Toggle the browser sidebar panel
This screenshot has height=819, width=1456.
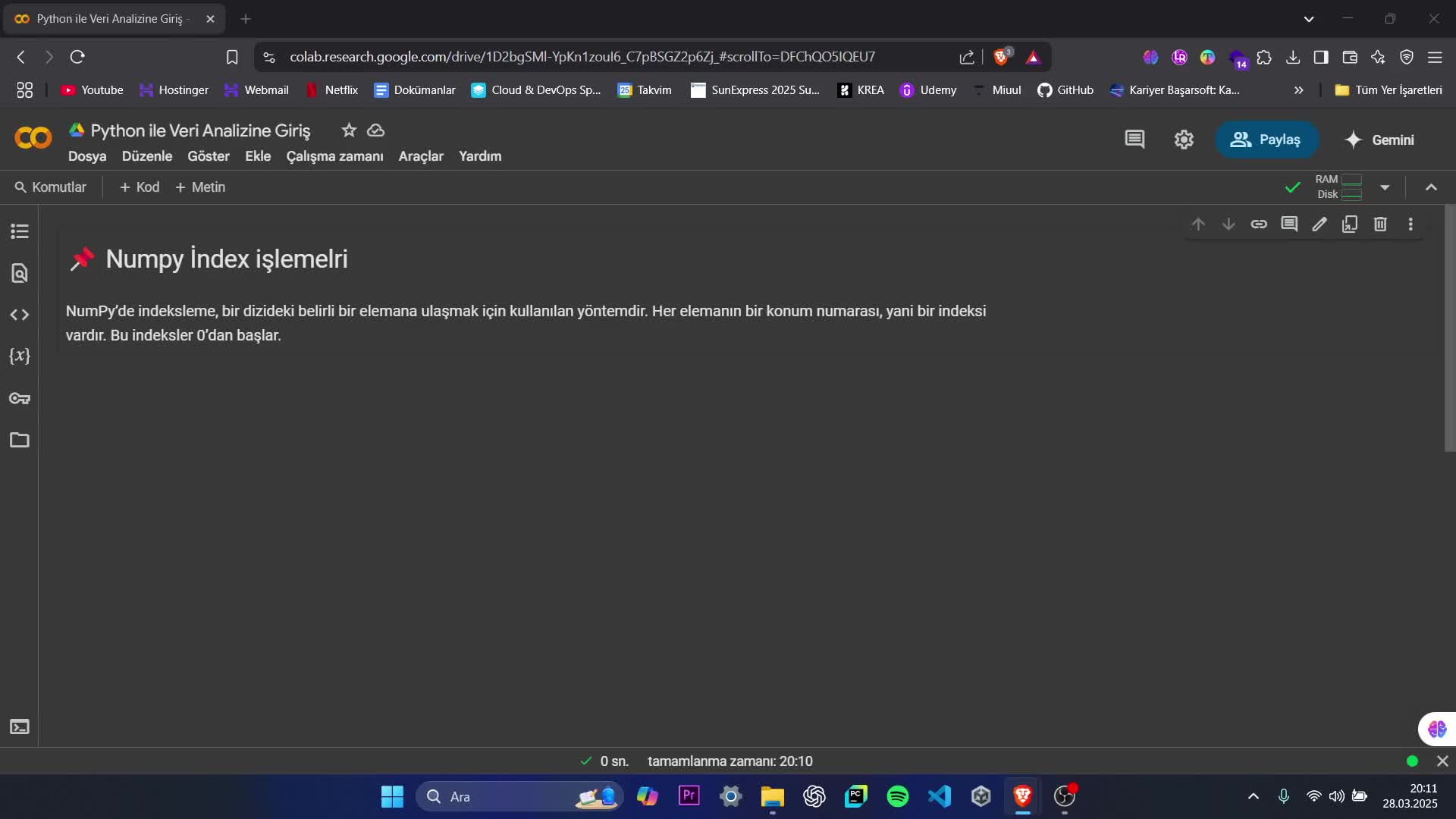pos(1321,57)
